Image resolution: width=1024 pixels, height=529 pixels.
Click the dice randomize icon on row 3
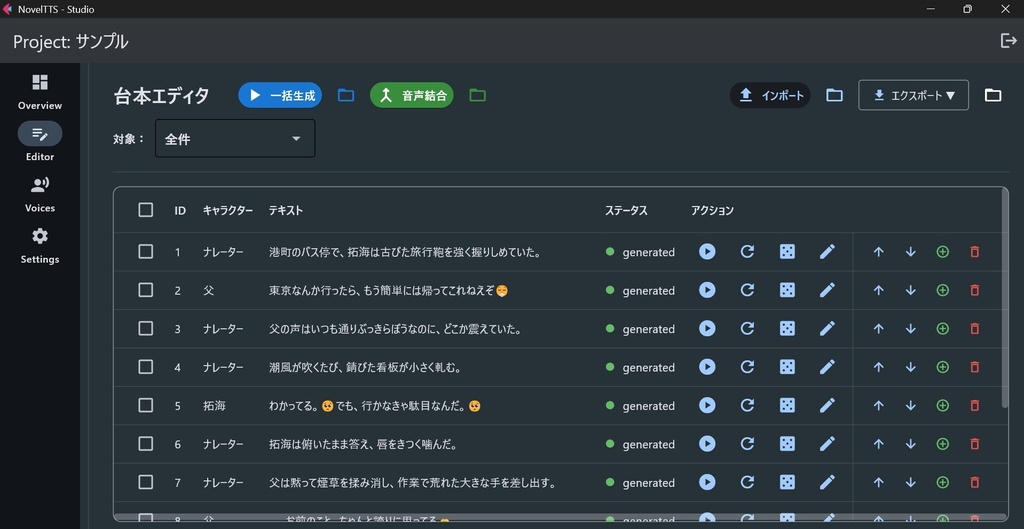[788, 329]
